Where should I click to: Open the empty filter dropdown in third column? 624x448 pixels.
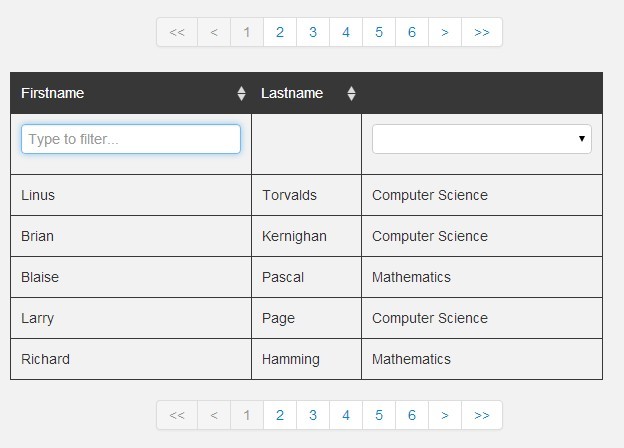[x=482, y=139]
